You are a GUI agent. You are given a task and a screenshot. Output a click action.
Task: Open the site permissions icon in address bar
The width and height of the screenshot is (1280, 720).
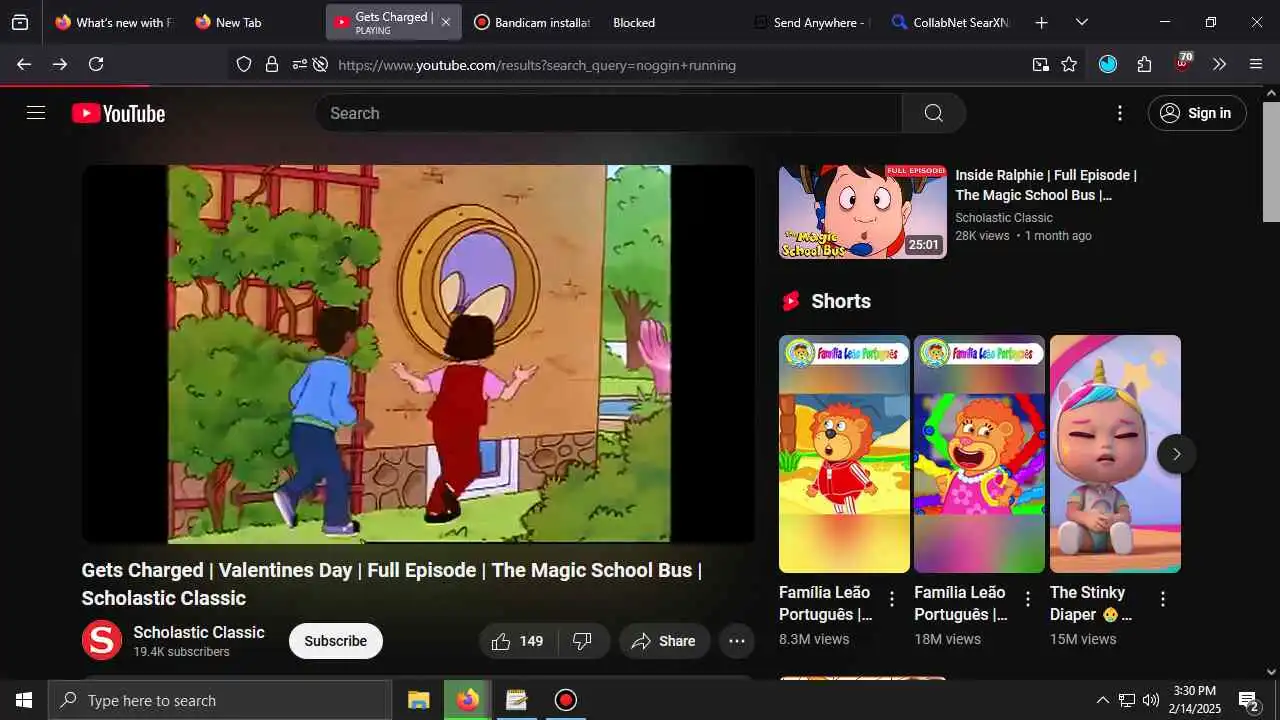point(299,64)
